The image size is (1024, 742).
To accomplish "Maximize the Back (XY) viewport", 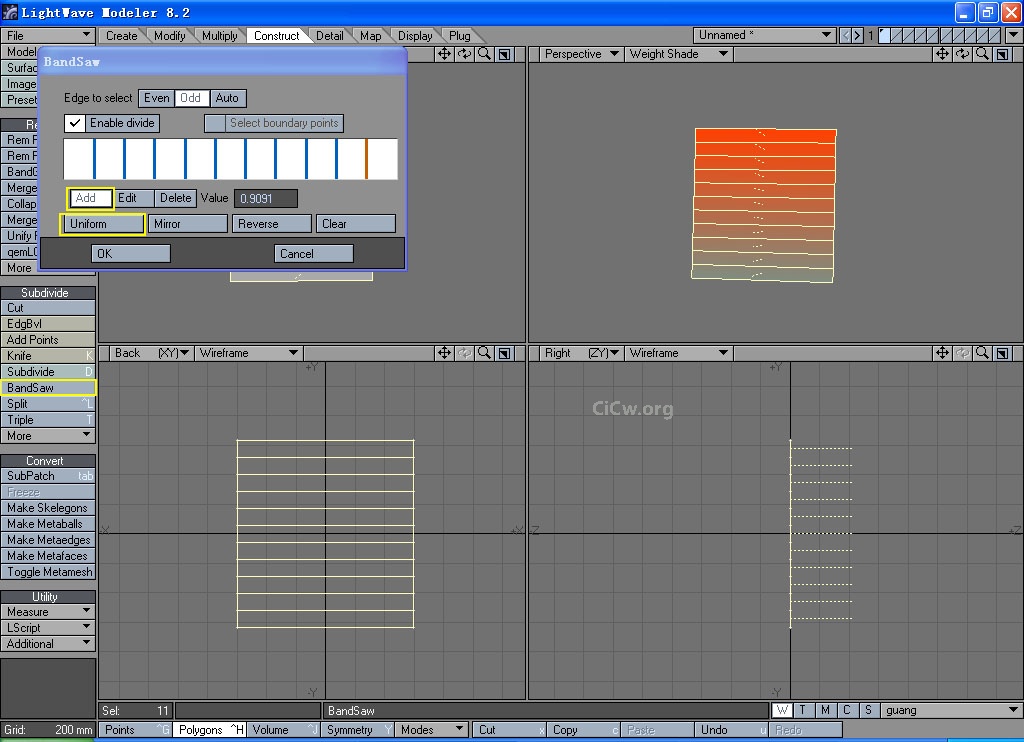I will tap(505, 353).
